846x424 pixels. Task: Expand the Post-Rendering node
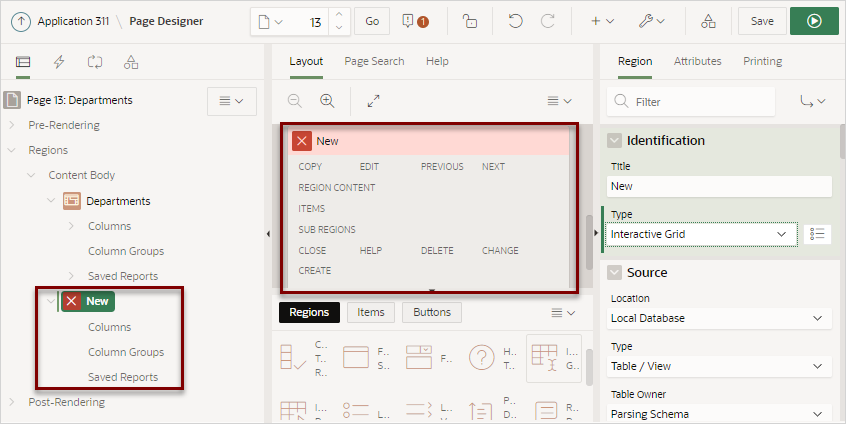point(12,402)
